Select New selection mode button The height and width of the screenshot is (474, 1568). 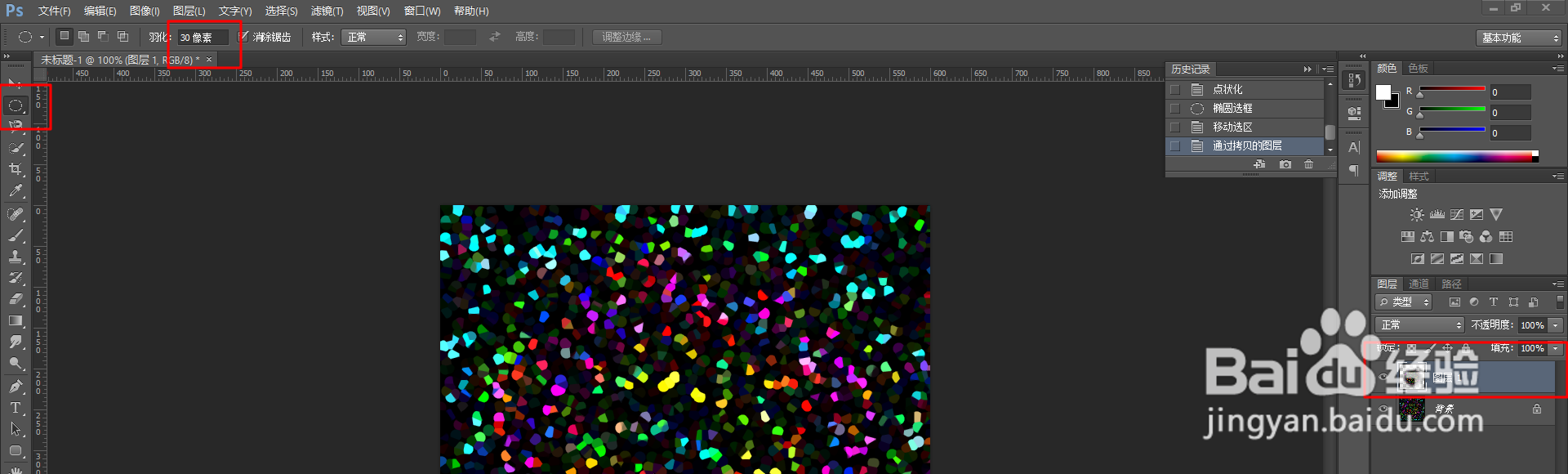point(64,36)
